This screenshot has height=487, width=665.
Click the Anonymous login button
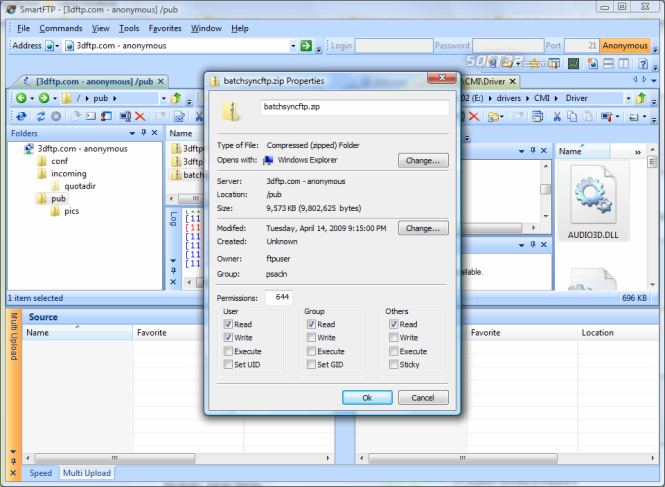coord(625,45)
